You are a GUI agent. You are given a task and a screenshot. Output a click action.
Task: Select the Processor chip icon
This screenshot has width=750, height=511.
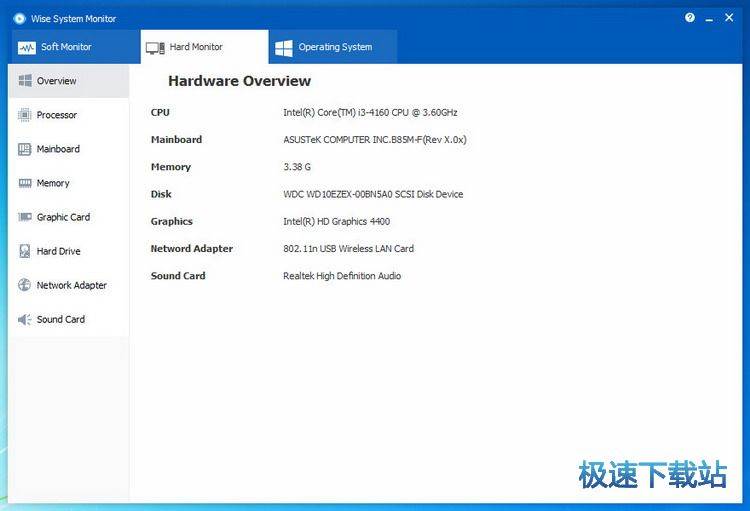25,115
